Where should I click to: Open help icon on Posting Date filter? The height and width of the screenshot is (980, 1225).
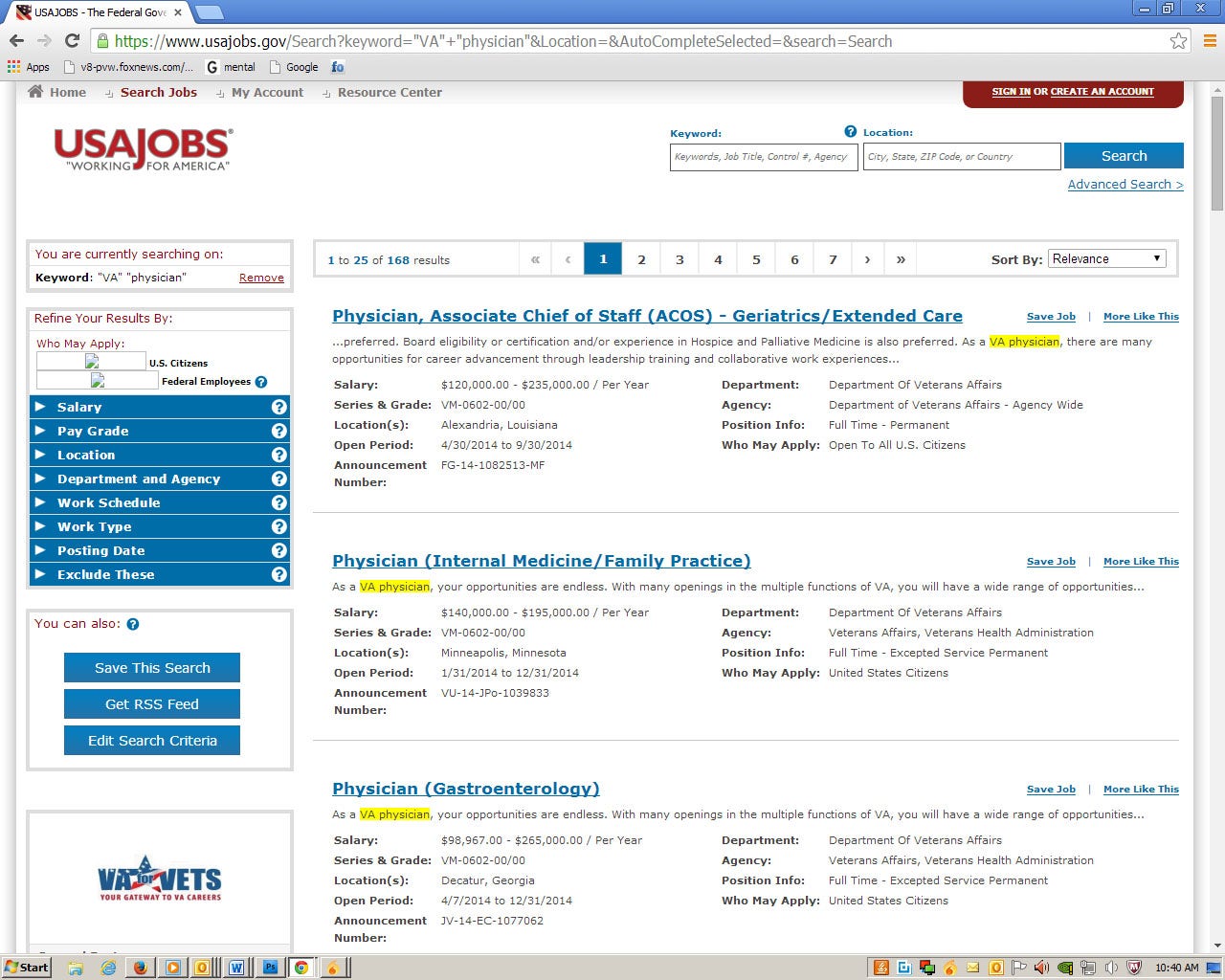[x=279, y=550]
